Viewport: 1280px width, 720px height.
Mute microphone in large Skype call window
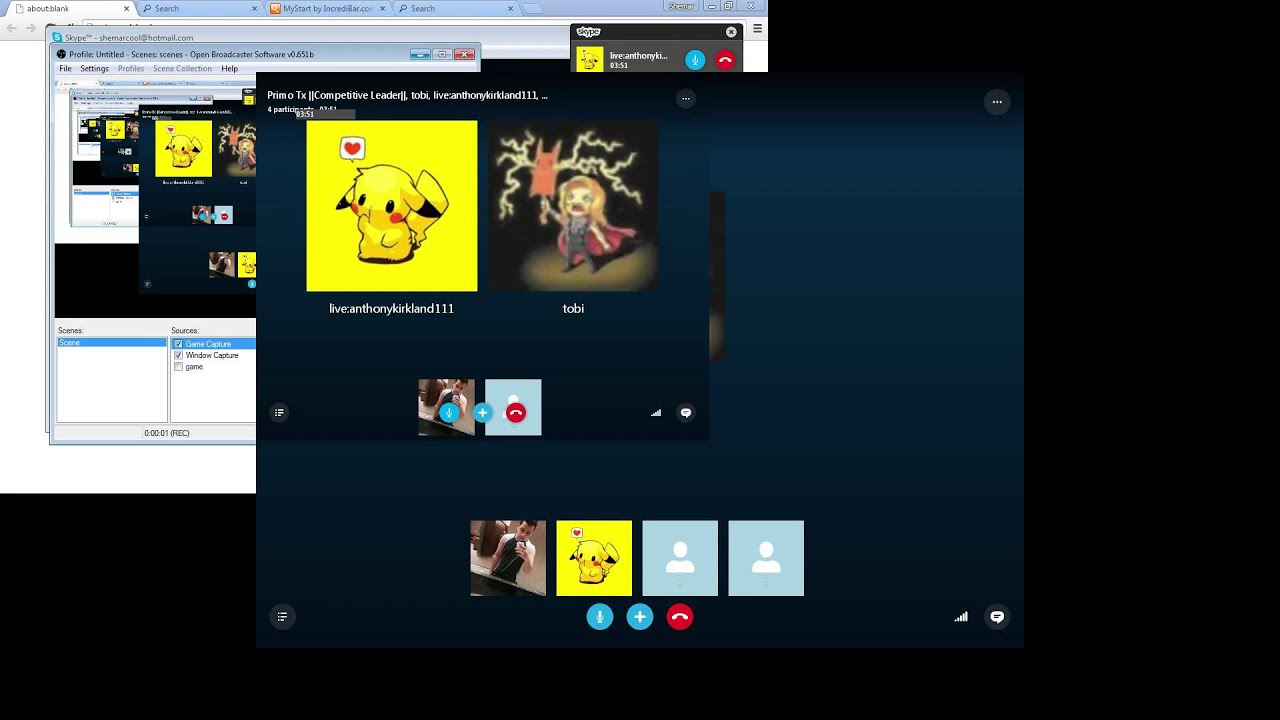[x=600, y=617]
